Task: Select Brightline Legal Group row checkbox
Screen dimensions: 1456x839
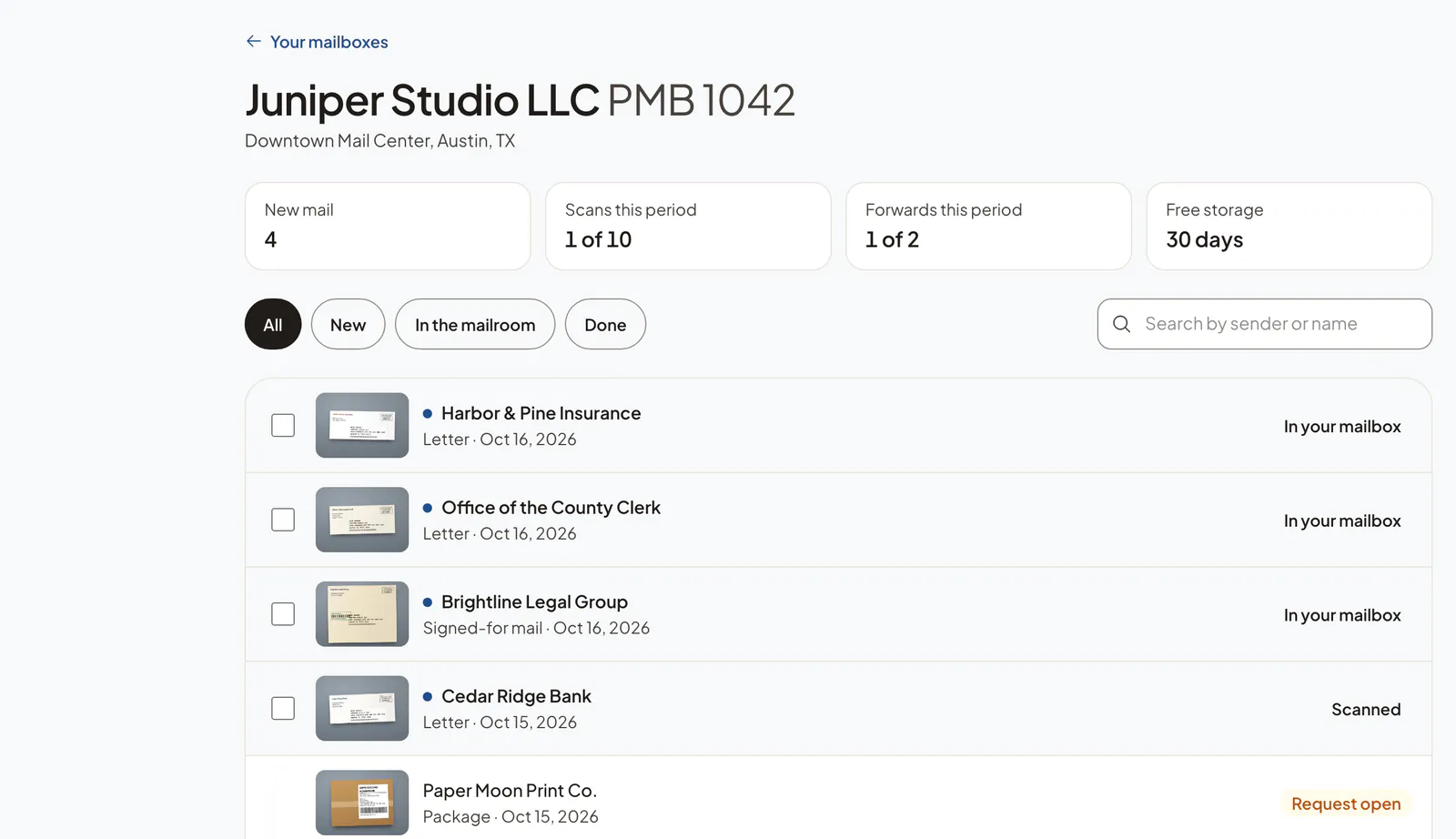Action: pyautogui.click(x=283, y=614)
